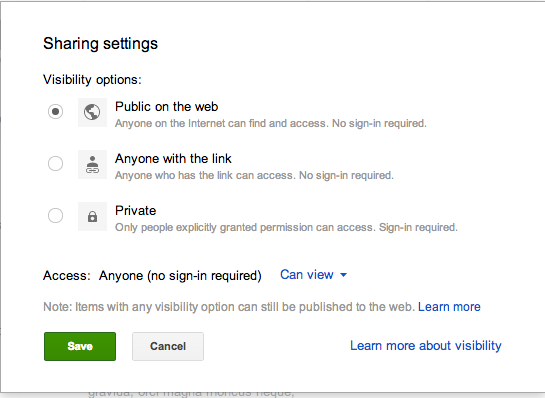Click the Sharing settings dialog title
The height and width of the screenshot is (398, 545).
pos(100,44)
